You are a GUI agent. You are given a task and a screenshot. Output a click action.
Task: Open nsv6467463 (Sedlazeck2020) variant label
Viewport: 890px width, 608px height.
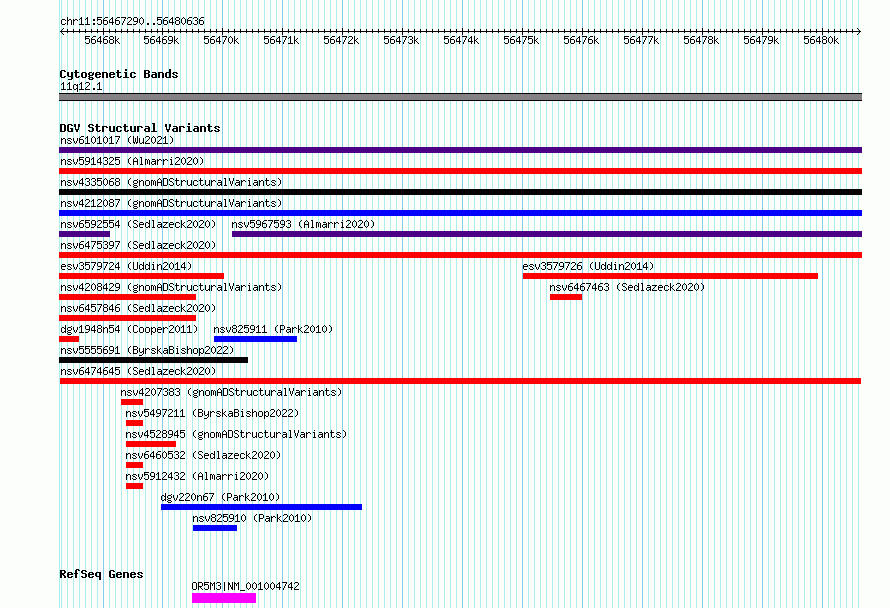tap(627, 287)
